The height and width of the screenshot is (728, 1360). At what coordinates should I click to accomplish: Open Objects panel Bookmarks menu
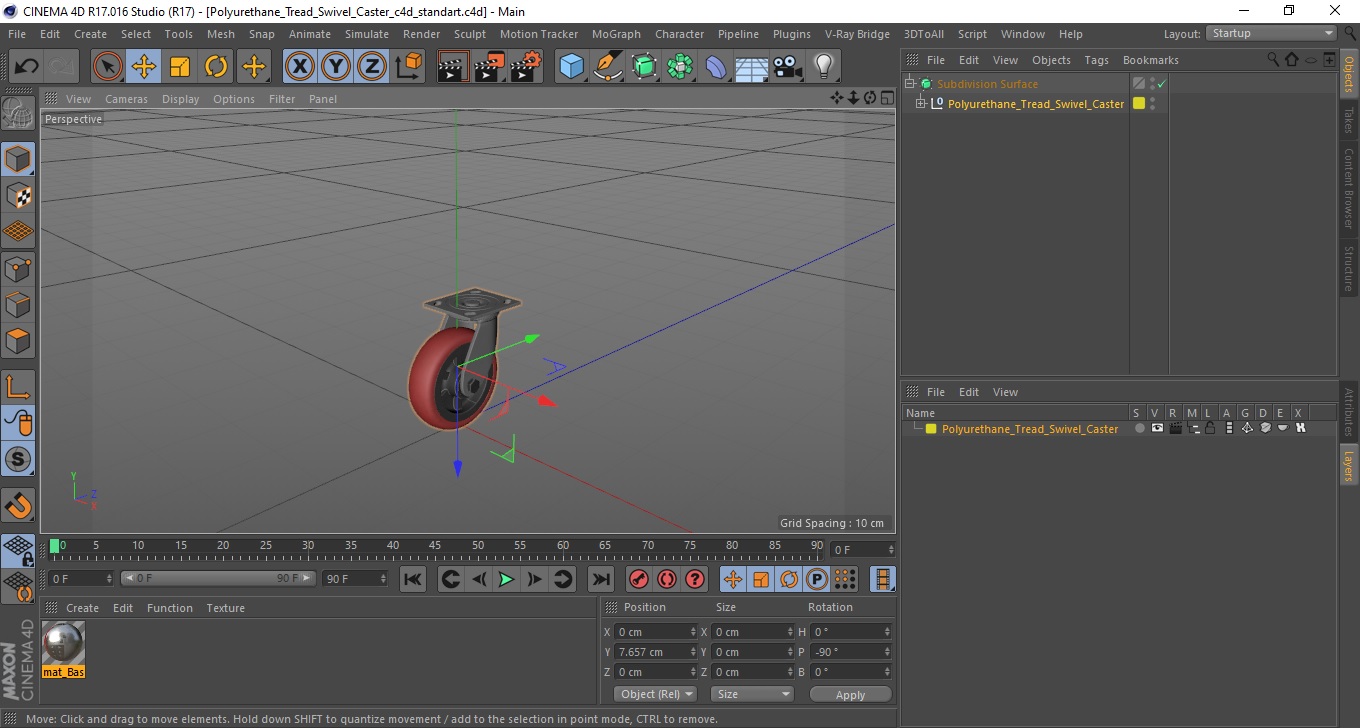click(x=1150, y=60)
